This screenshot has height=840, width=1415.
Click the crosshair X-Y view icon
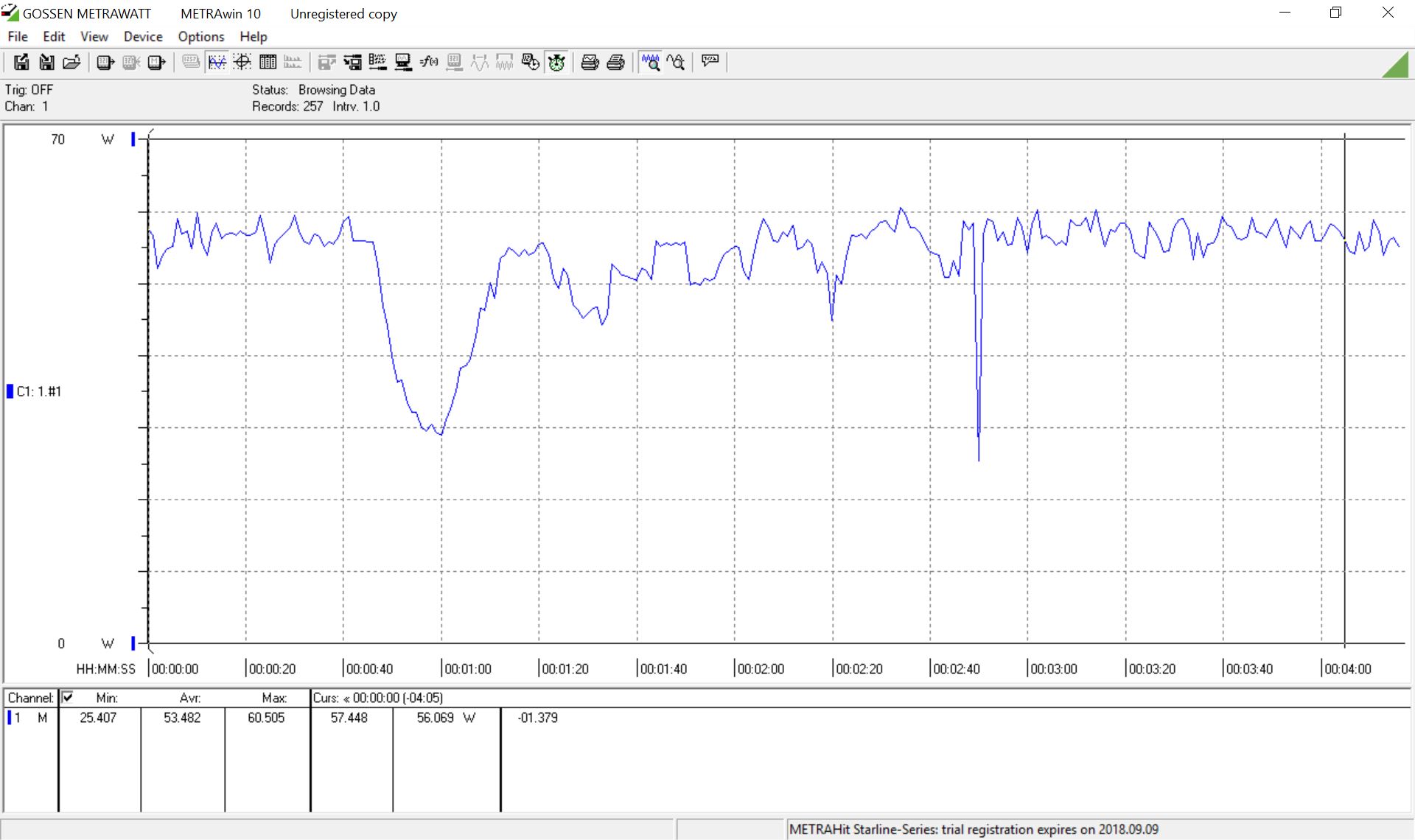[x=242, y=63]
